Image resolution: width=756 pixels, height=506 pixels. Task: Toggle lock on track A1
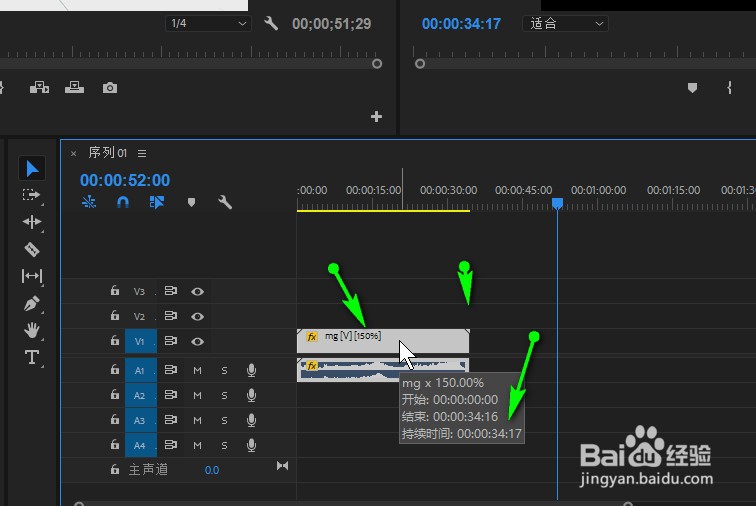tap(115, 369)
